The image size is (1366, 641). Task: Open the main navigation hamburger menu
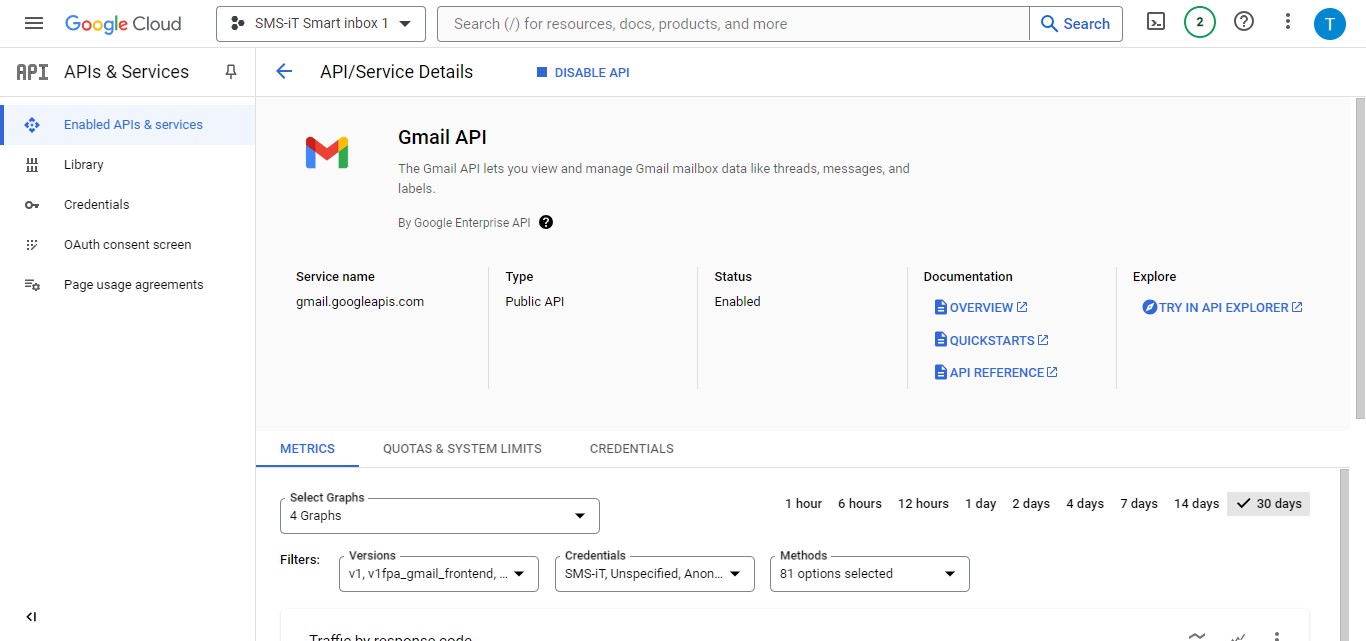pyautogui.click(x=33, y=23)
